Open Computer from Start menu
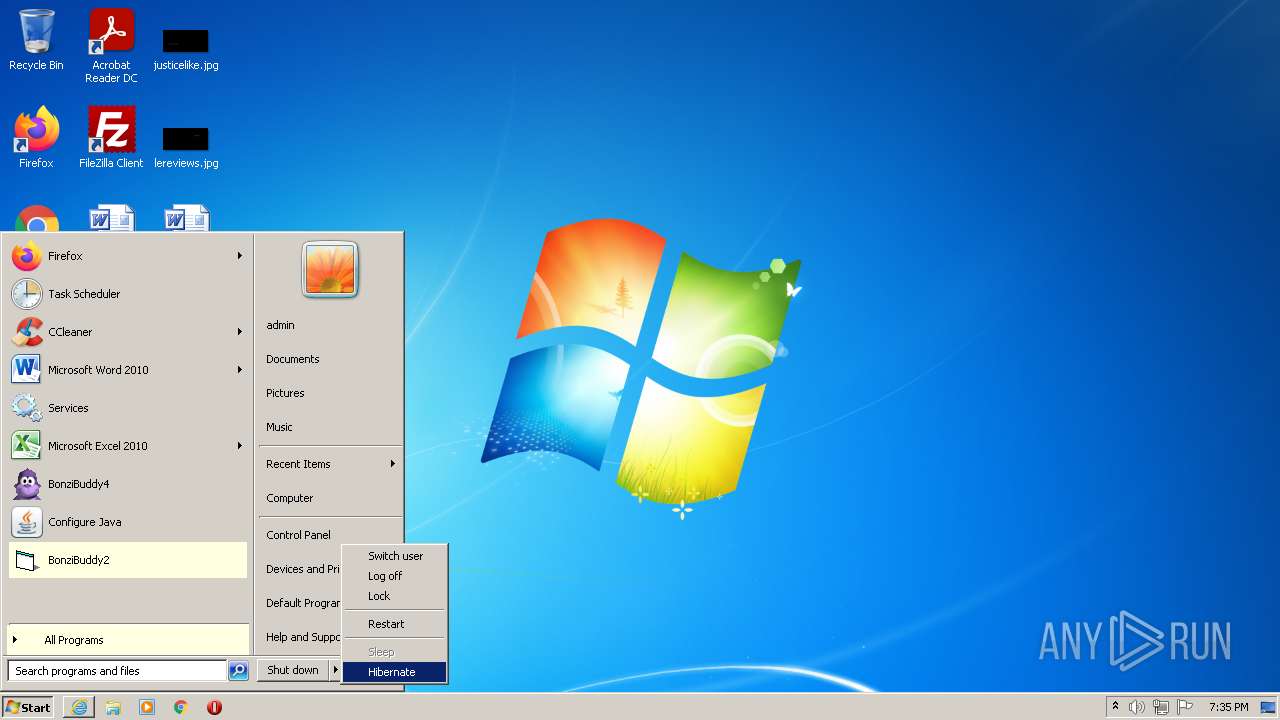This screenshot has height=720, width=1280. click(x=330, y=498)
